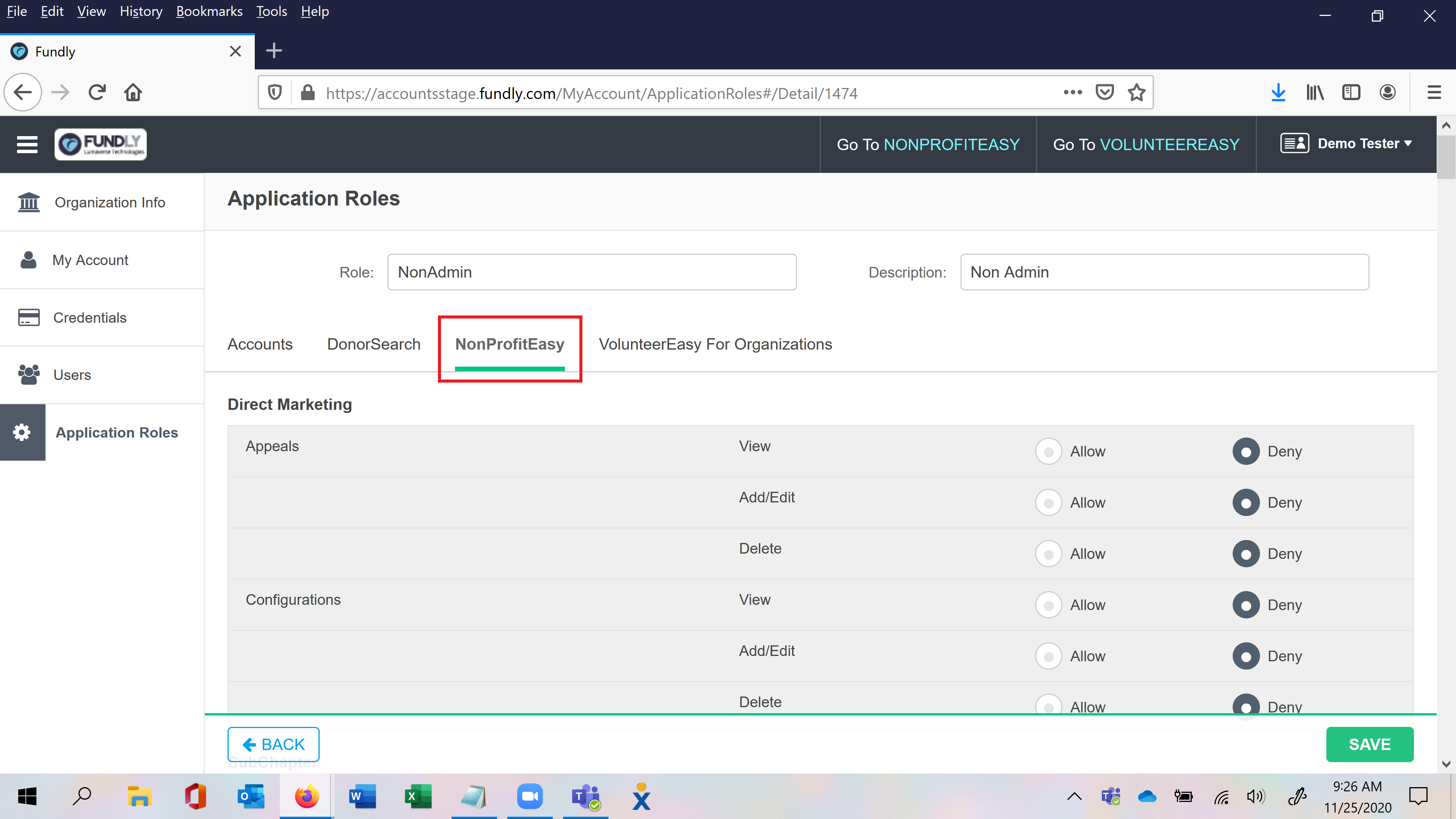Show hidden system tray icons
The width and height of the screenshot is (1456, 819).
click(x=1074, y=796)
